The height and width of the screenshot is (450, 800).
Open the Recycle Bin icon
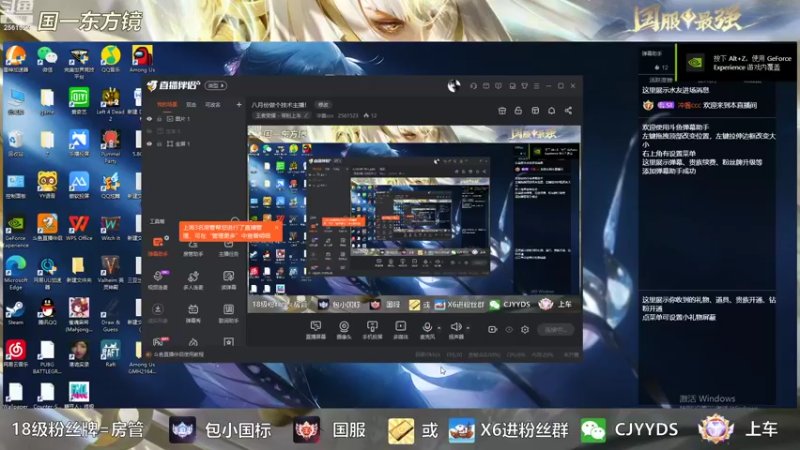pos(15,143)
